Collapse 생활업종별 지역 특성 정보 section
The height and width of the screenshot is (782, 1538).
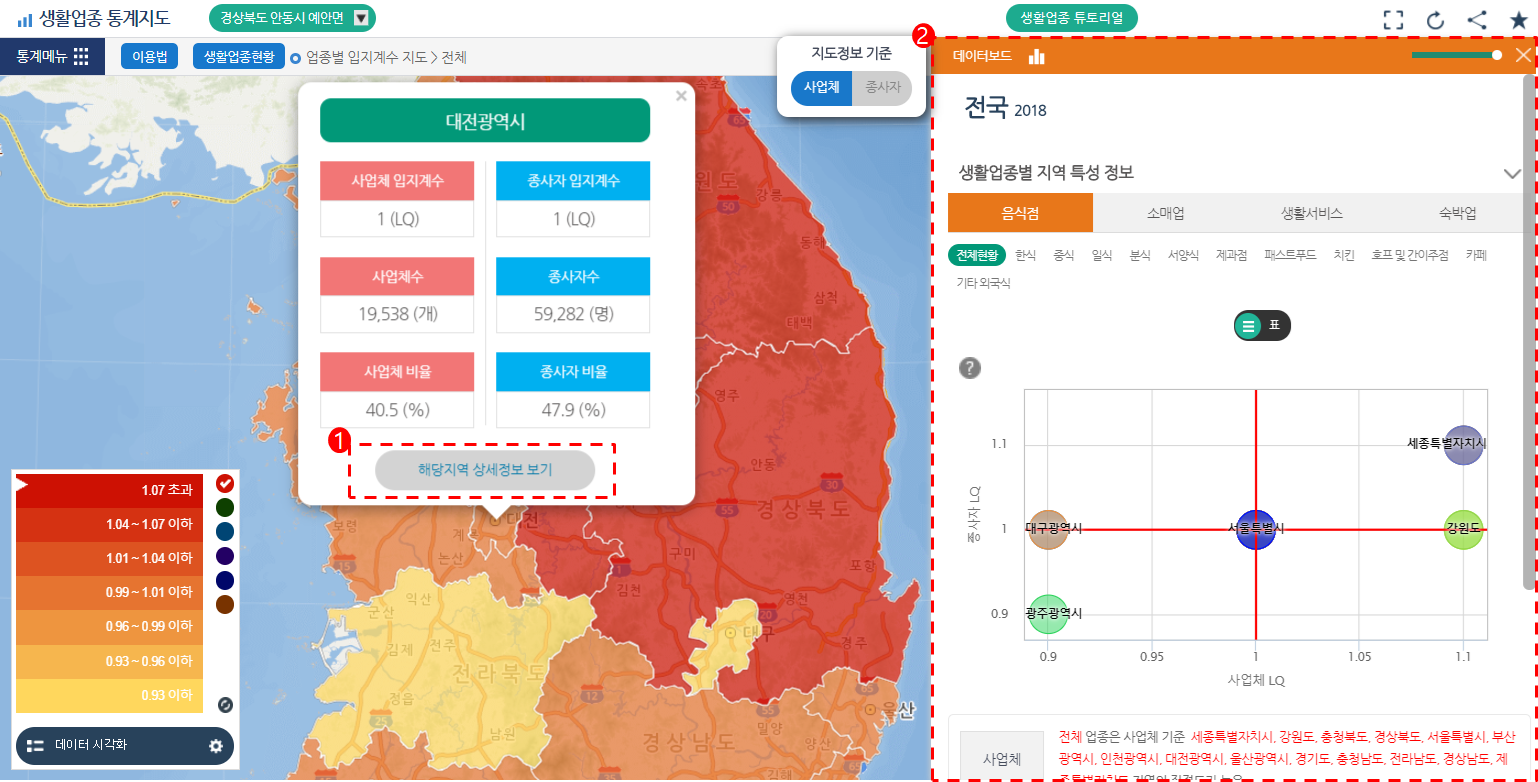(1512, 173)
